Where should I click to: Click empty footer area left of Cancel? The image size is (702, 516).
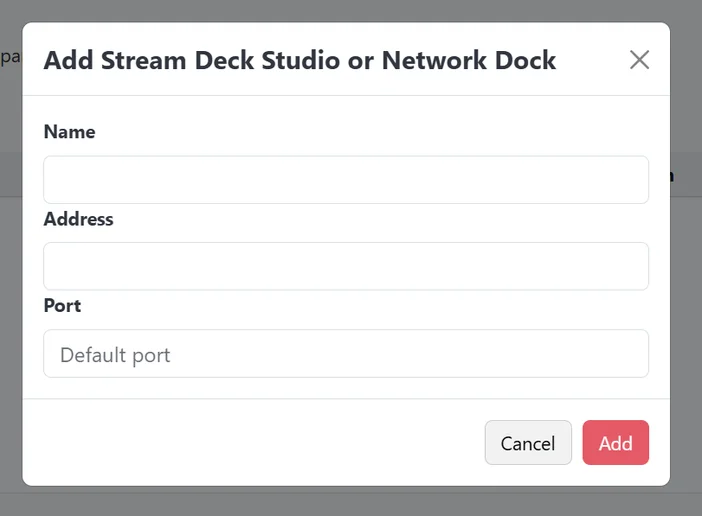pyautogui.click(x=250, y=443)
